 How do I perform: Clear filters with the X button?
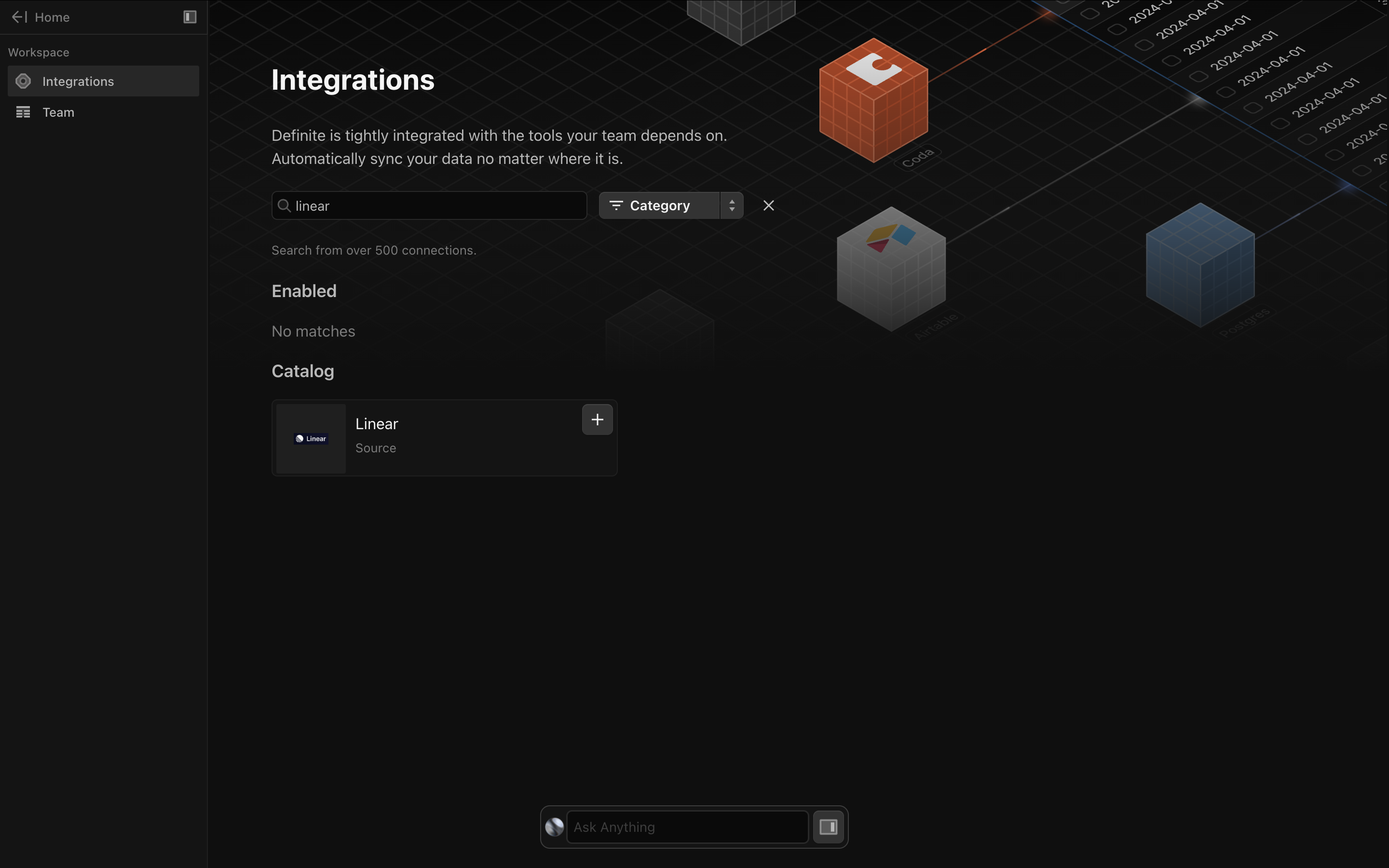pyautogui.click(x=769, y=205)
